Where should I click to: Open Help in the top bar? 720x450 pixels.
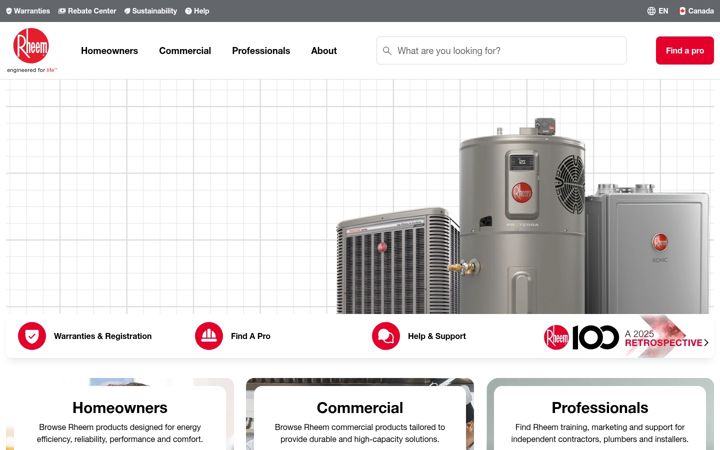coord(201,11)
